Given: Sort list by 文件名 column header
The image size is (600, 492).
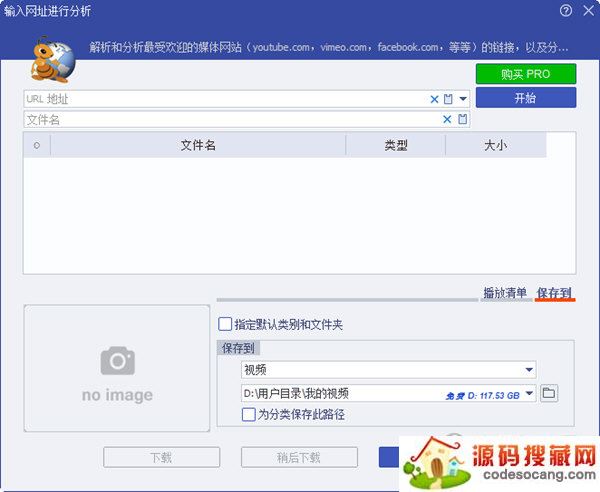Looking at the screenshot, I should point(198,145).
